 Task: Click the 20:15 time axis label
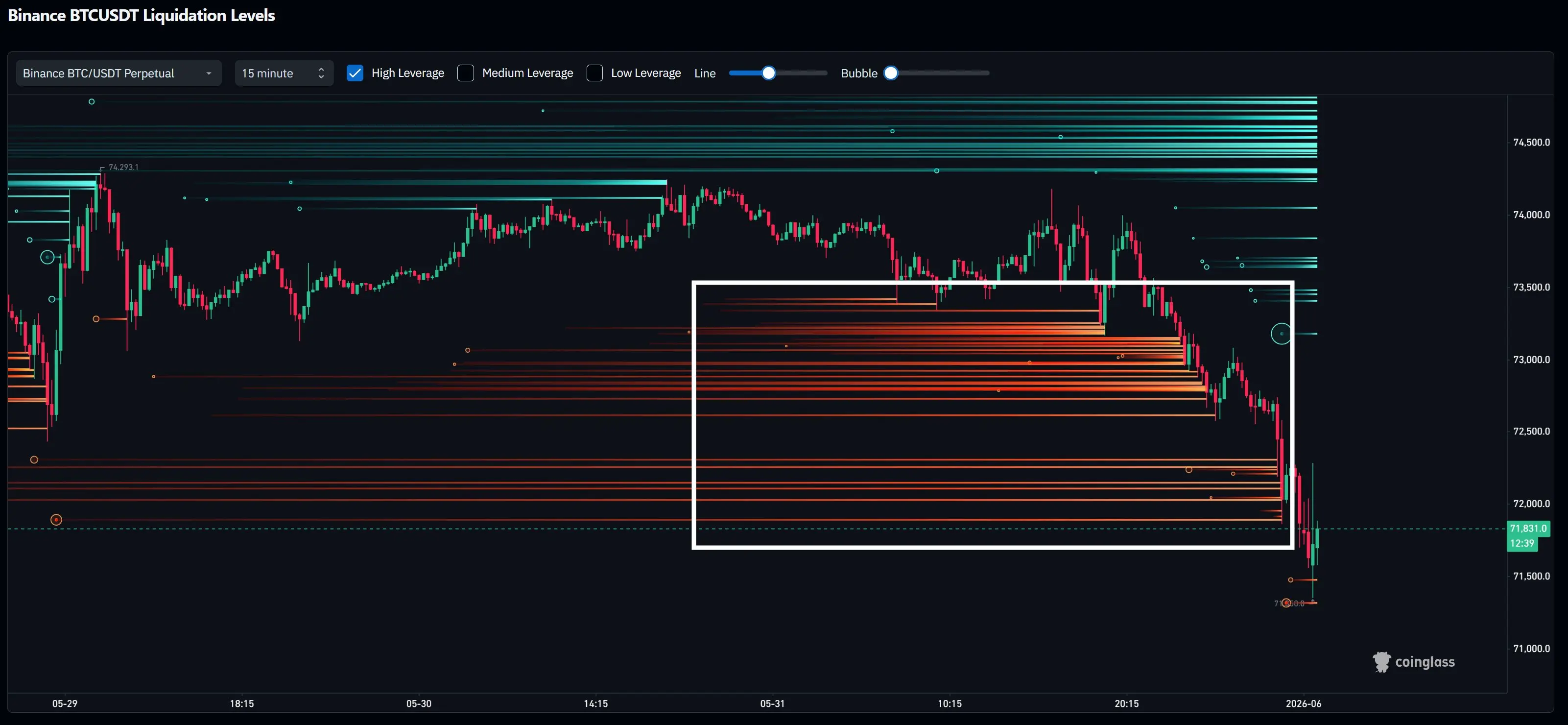1127,704
